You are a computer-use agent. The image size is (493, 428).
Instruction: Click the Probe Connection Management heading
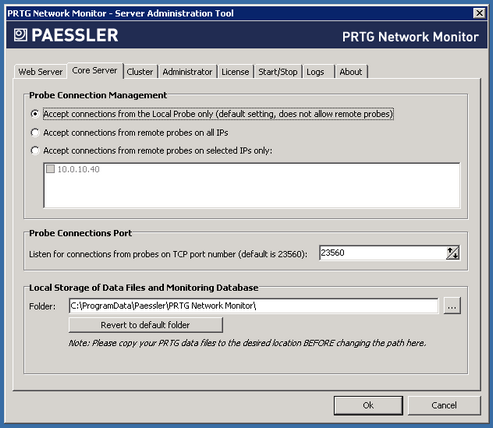pyautogui.click(x=98, y=95)
